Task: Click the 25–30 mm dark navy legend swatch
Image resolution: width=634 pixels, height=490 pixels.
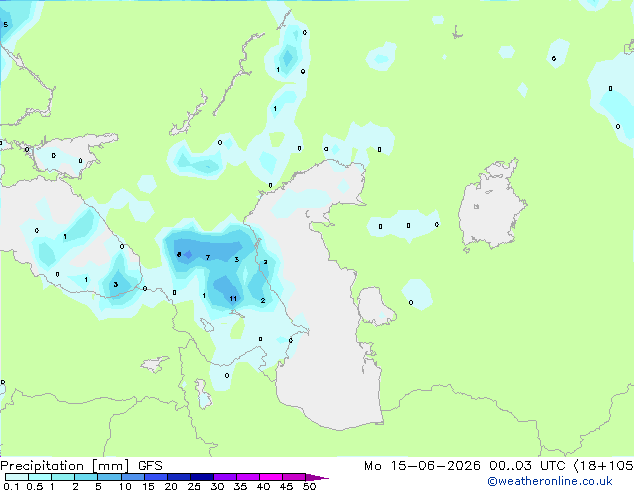Action: [x=202, y=477]
